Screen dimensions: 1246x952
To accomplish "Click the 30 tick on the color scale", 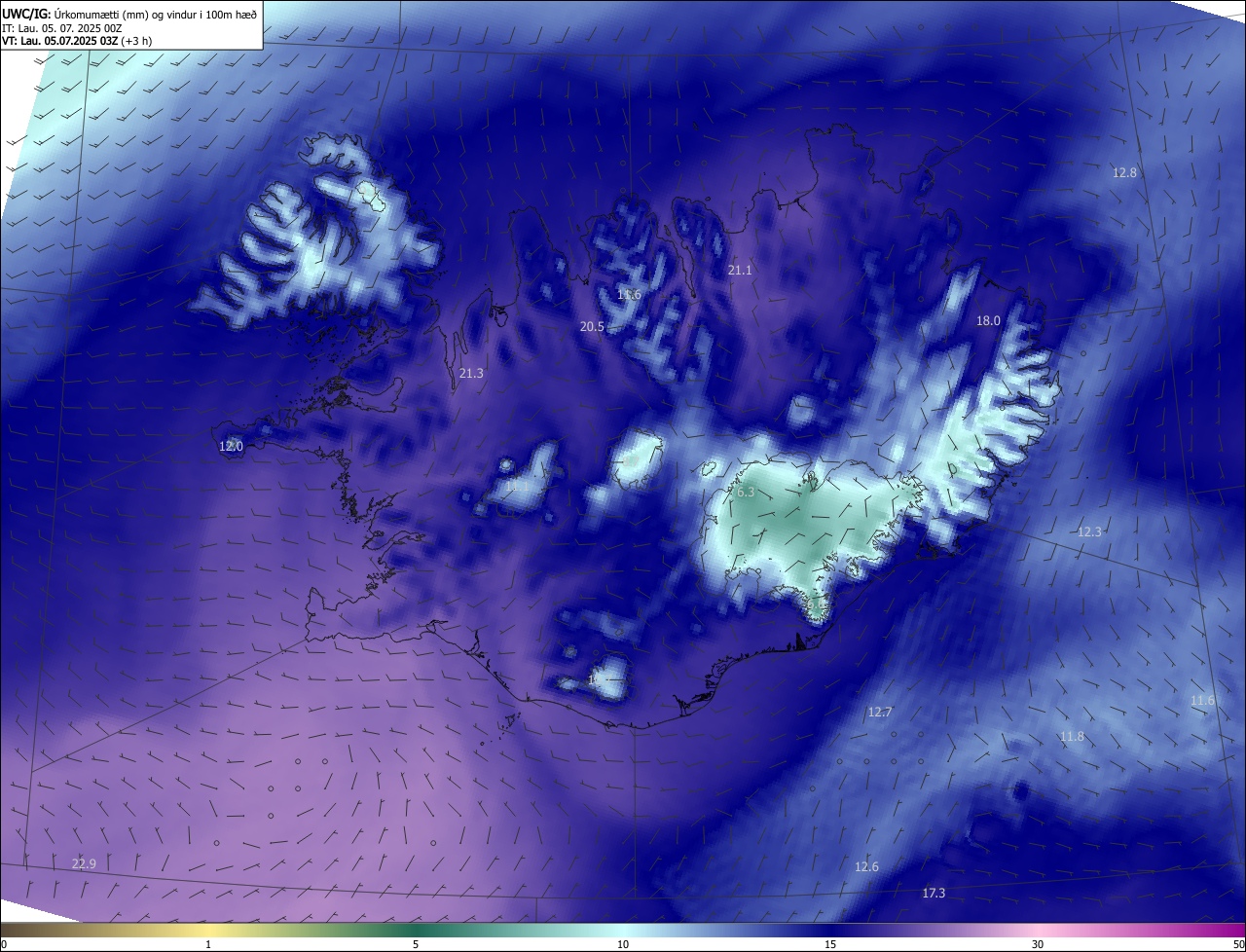I will click(1038, 944).
